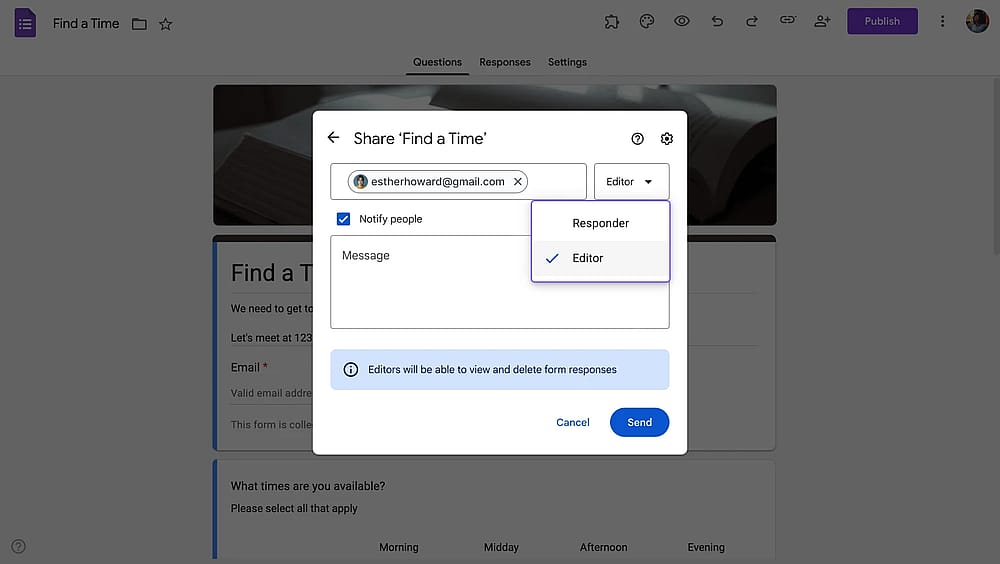The height and width of the screenshot is (564, 1000).
Task: Select Responder from the role menu
Action: click(600, 223)
